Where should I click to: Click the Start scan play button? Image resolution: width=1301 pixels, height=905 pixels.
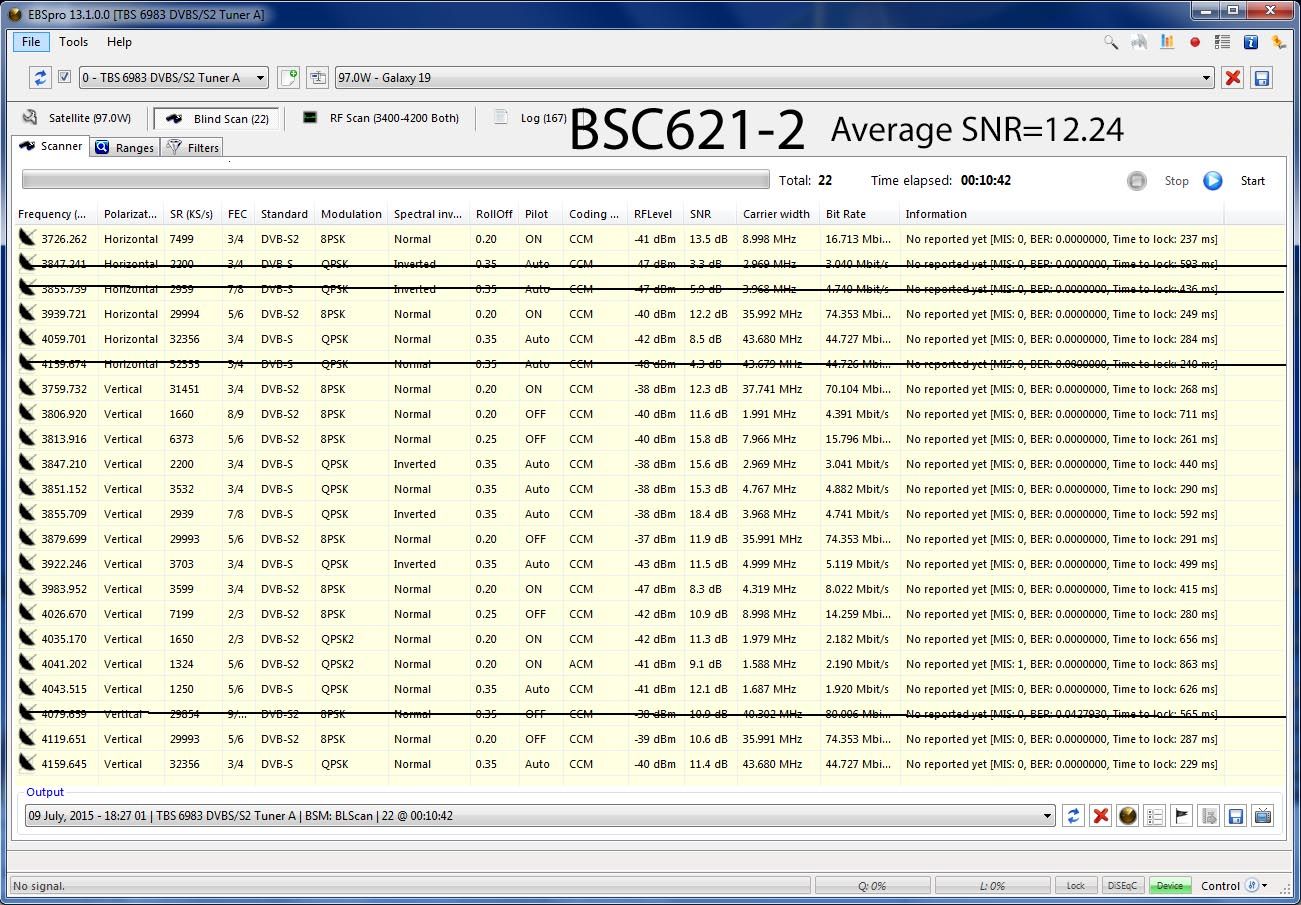click(1234, 181)
